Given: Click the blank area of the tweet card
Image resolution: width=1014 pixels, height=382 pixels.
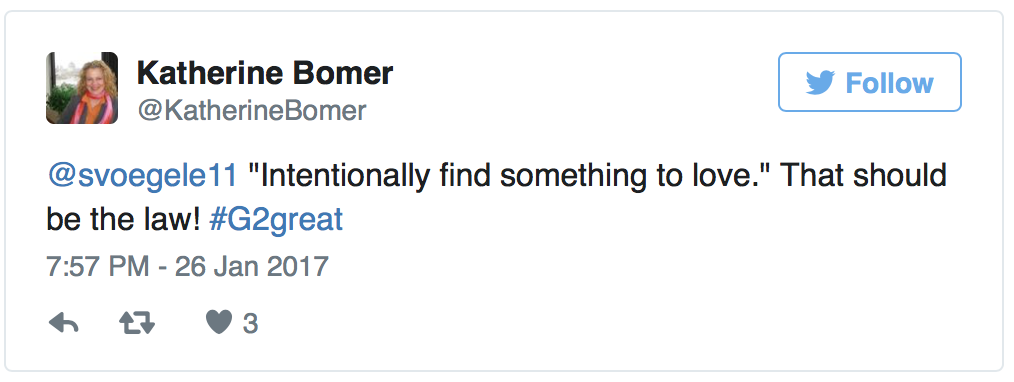Looking at the screenshot, I should (582, 310).
